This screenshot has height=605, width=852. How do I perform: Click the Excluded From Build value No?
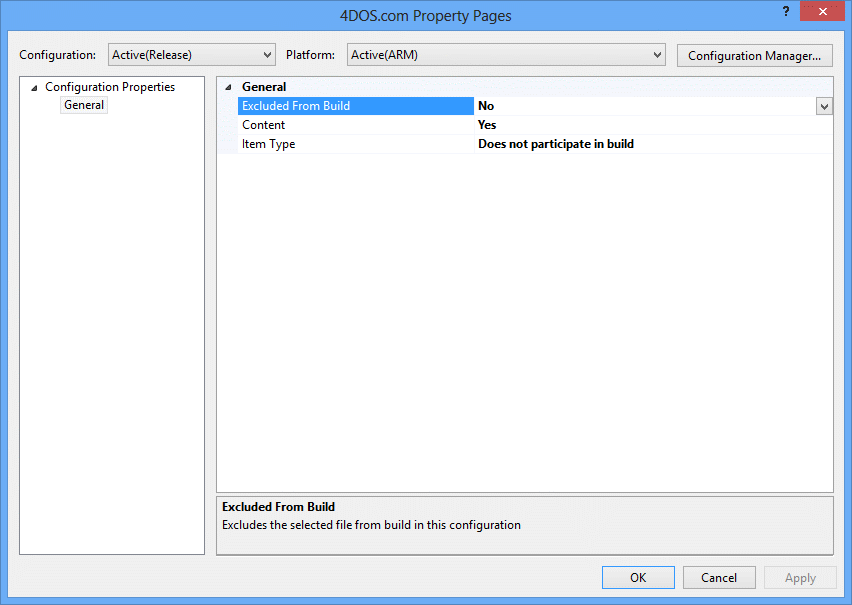coord(486,106)
